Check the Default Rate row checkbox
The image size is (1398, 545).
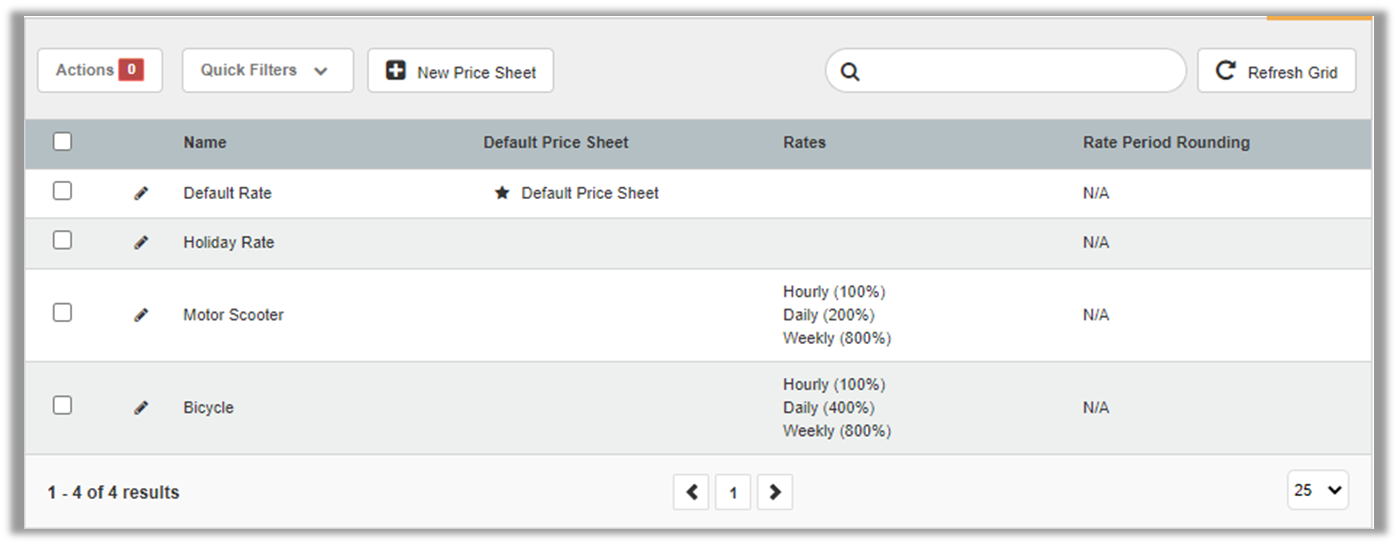click(62, 191)
